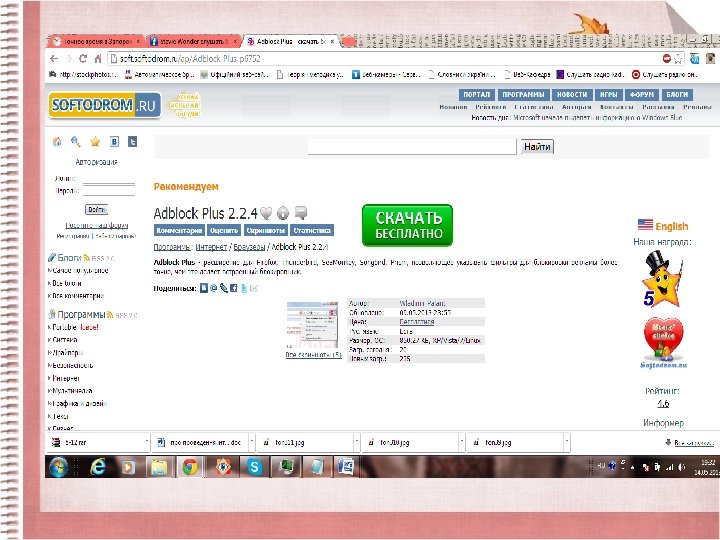The image size is (720, 540).
Task: Click the RSS icon next to Программы heading
Action: [110, 315]
